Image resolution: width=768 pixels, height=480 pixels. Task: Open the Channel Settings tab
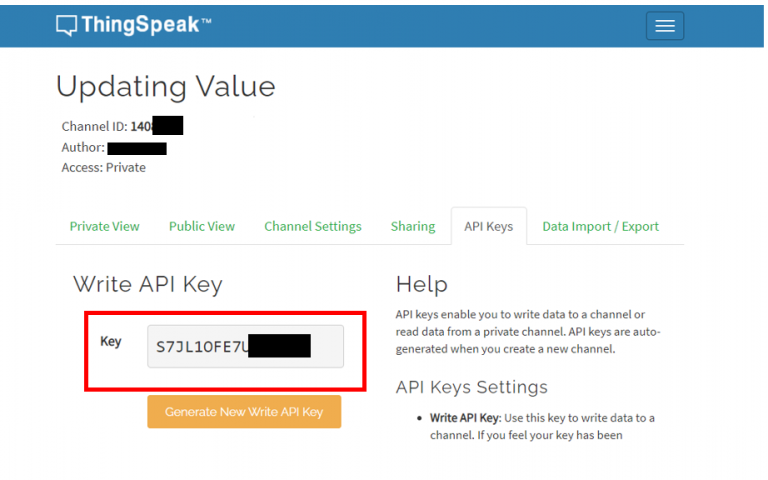pos(313,226)
